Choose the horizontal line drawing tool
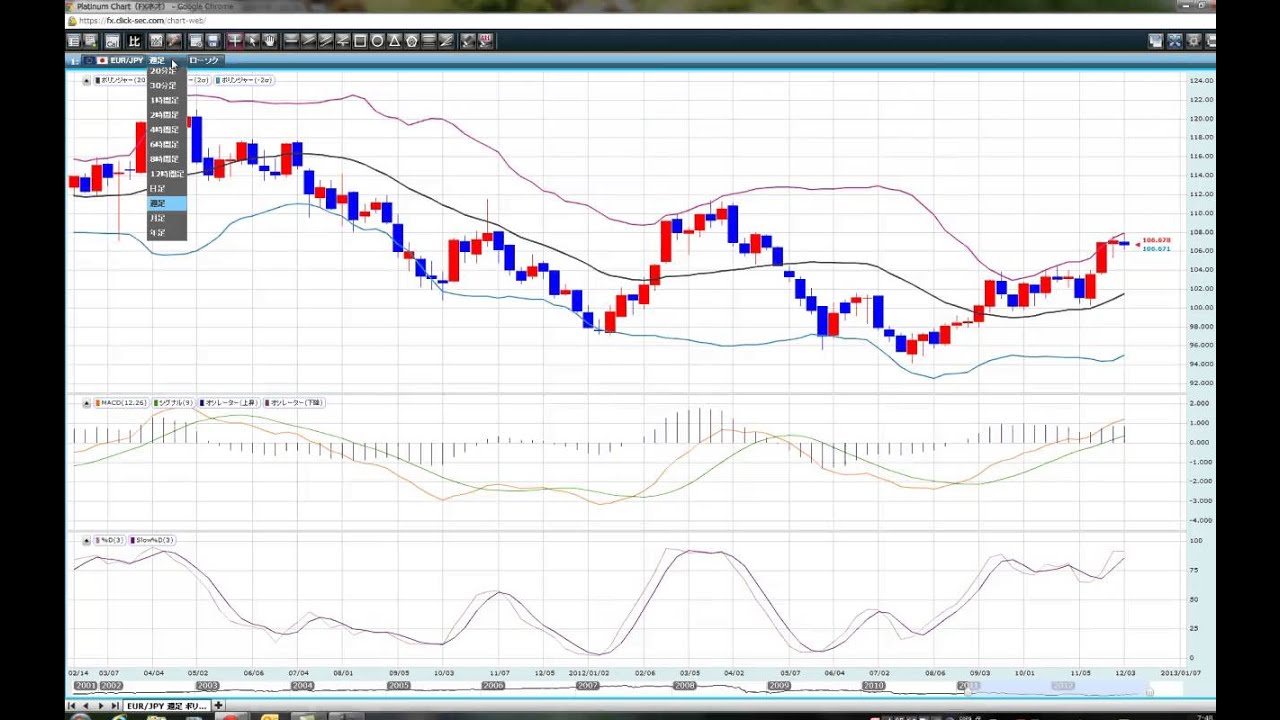 coord(291,41)
